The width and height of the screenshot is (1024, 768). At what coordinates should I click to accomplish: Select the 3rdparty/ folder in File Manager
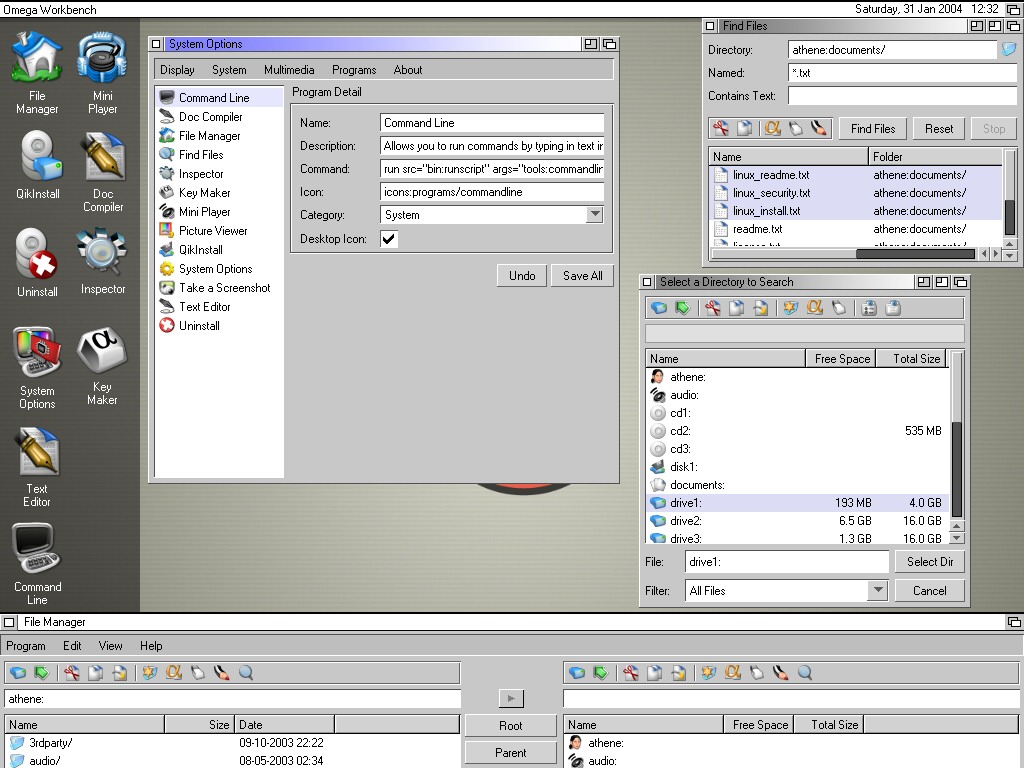click(232, 743)
